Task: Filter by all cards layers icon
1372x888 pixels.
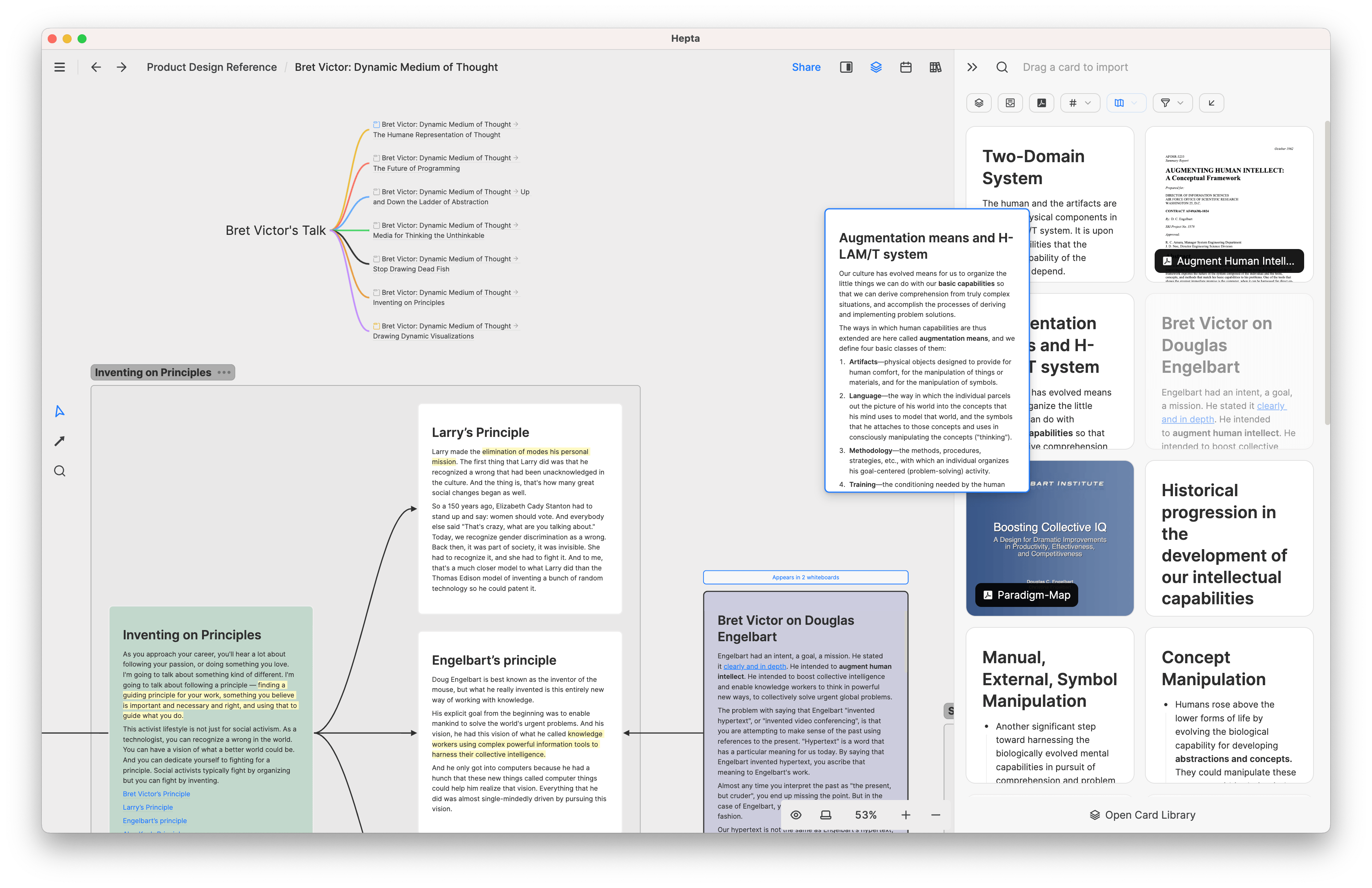Action: coord(978,103)
